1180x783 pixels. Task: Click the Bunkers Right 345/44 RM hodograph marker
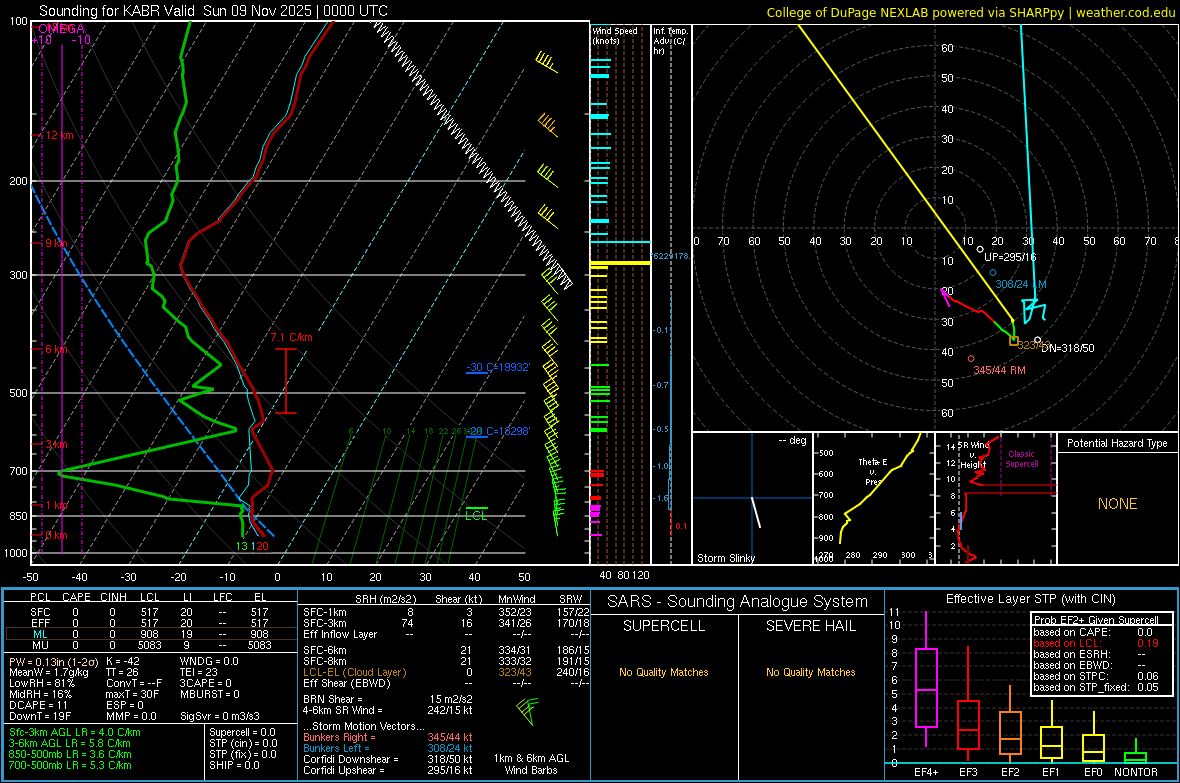[971, 359]
